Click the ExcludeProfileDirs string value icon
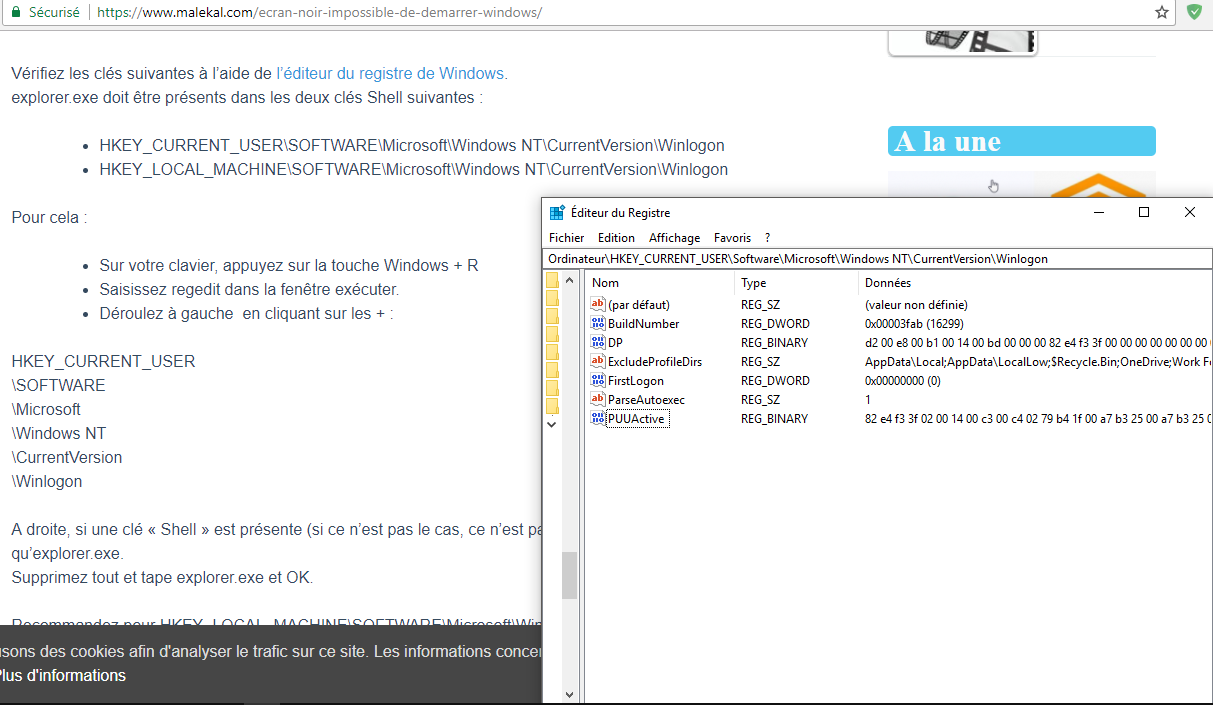 598,361
